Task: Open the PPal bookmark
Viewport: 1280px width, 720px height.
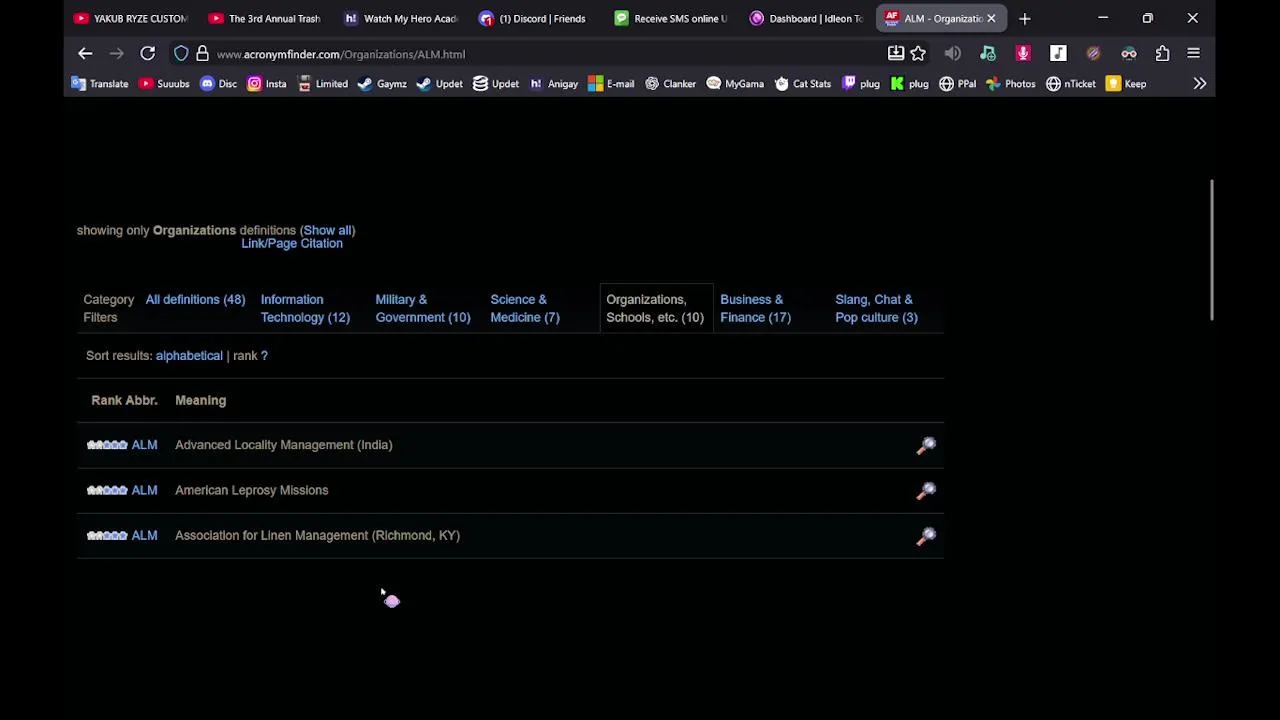Action: (957, 84)
